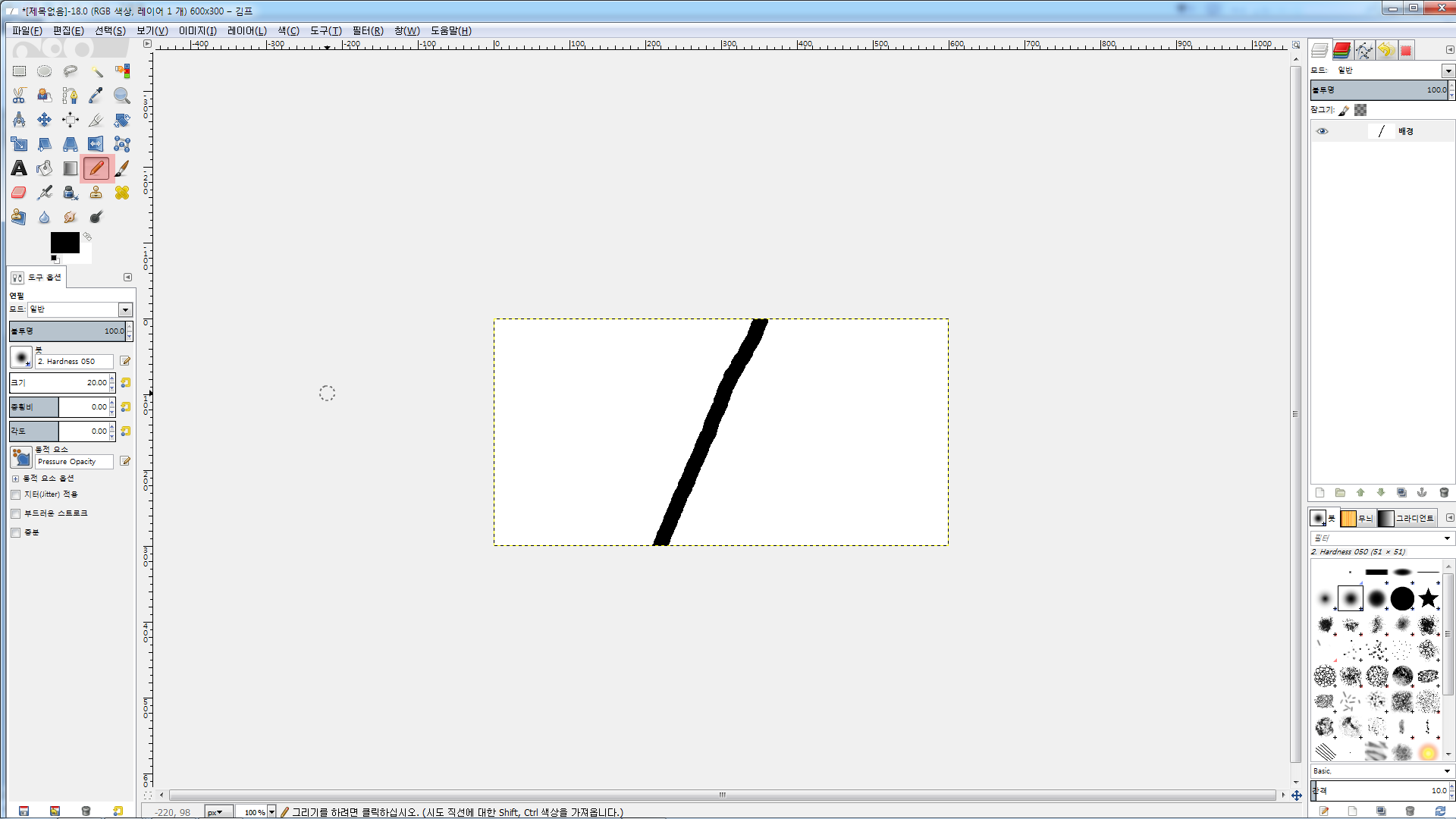Select the Airbrush tool
Screen dimensions: 1456x819
45,193
